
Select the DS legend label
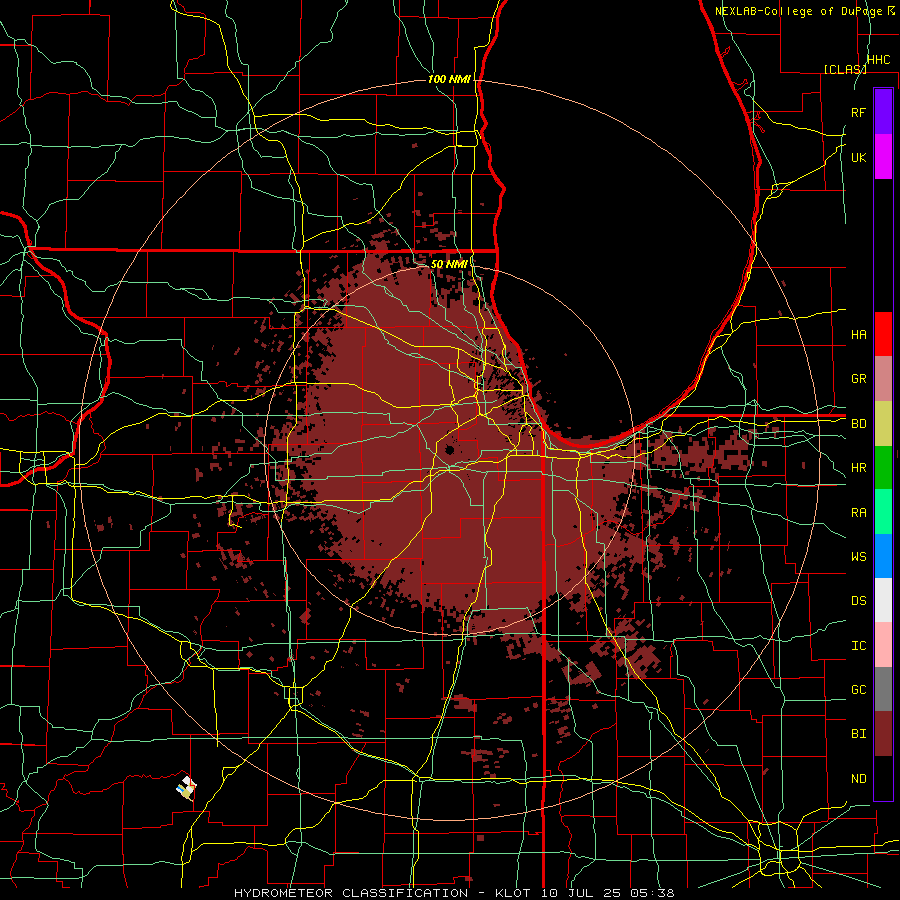(x=859, y=601)
